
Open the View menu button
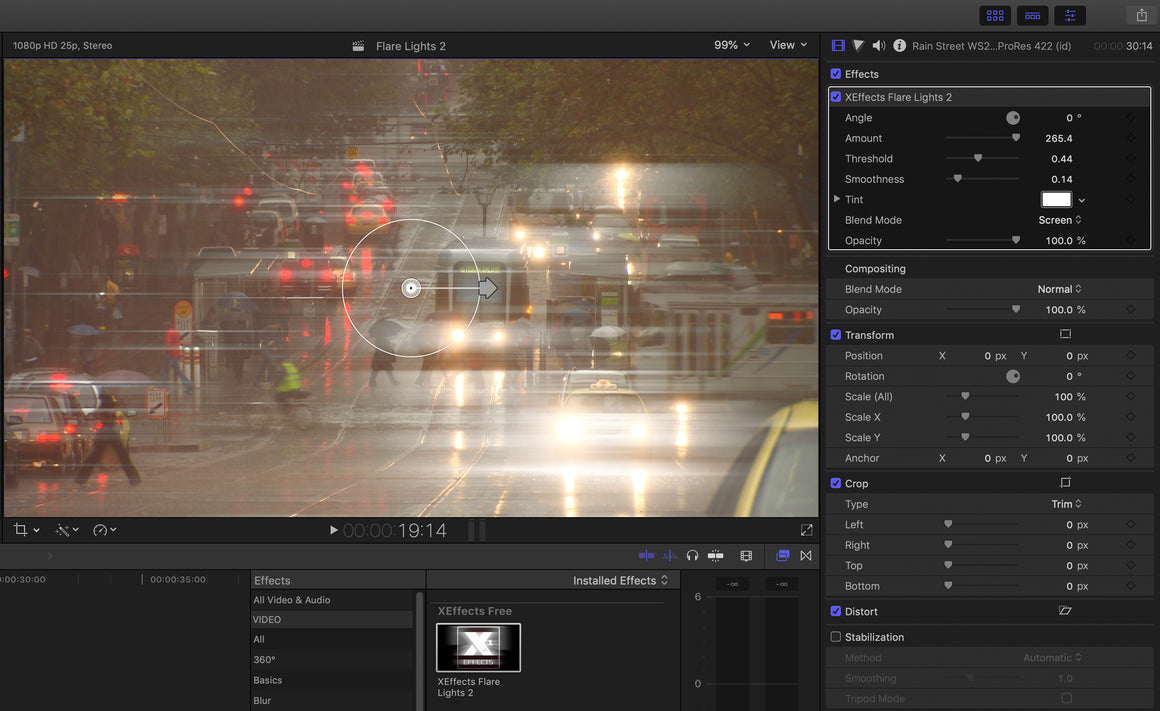(788, 45)
